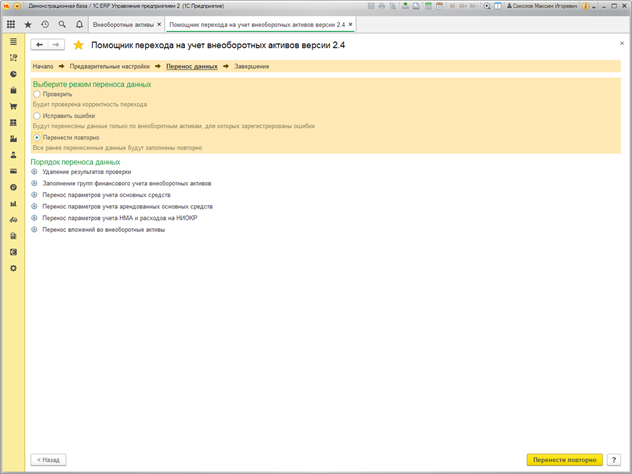
Task: Open the Personnel person section
Action: pyautogui.click(x=13, y=155)
